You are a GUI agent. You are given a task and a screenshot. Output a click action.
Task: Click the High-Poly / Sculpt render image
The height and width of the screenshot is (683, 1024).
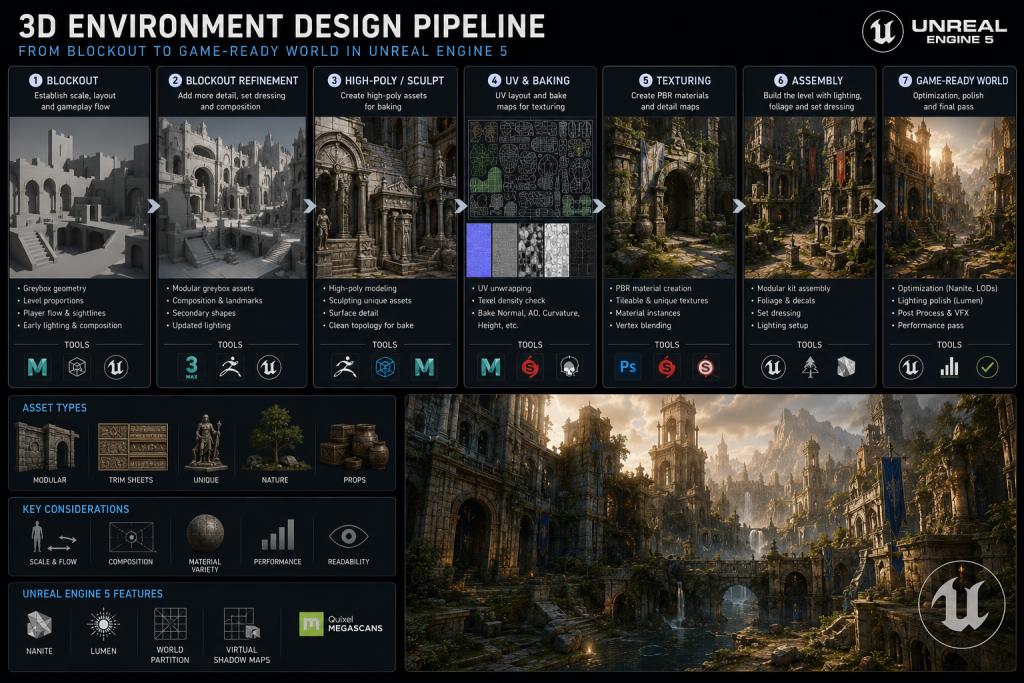click(385, 198)
